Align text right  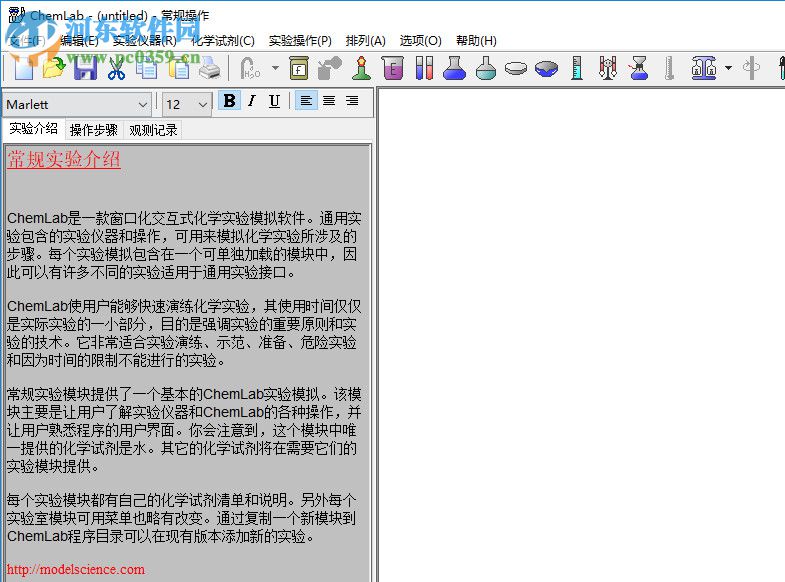coord(352,101)
